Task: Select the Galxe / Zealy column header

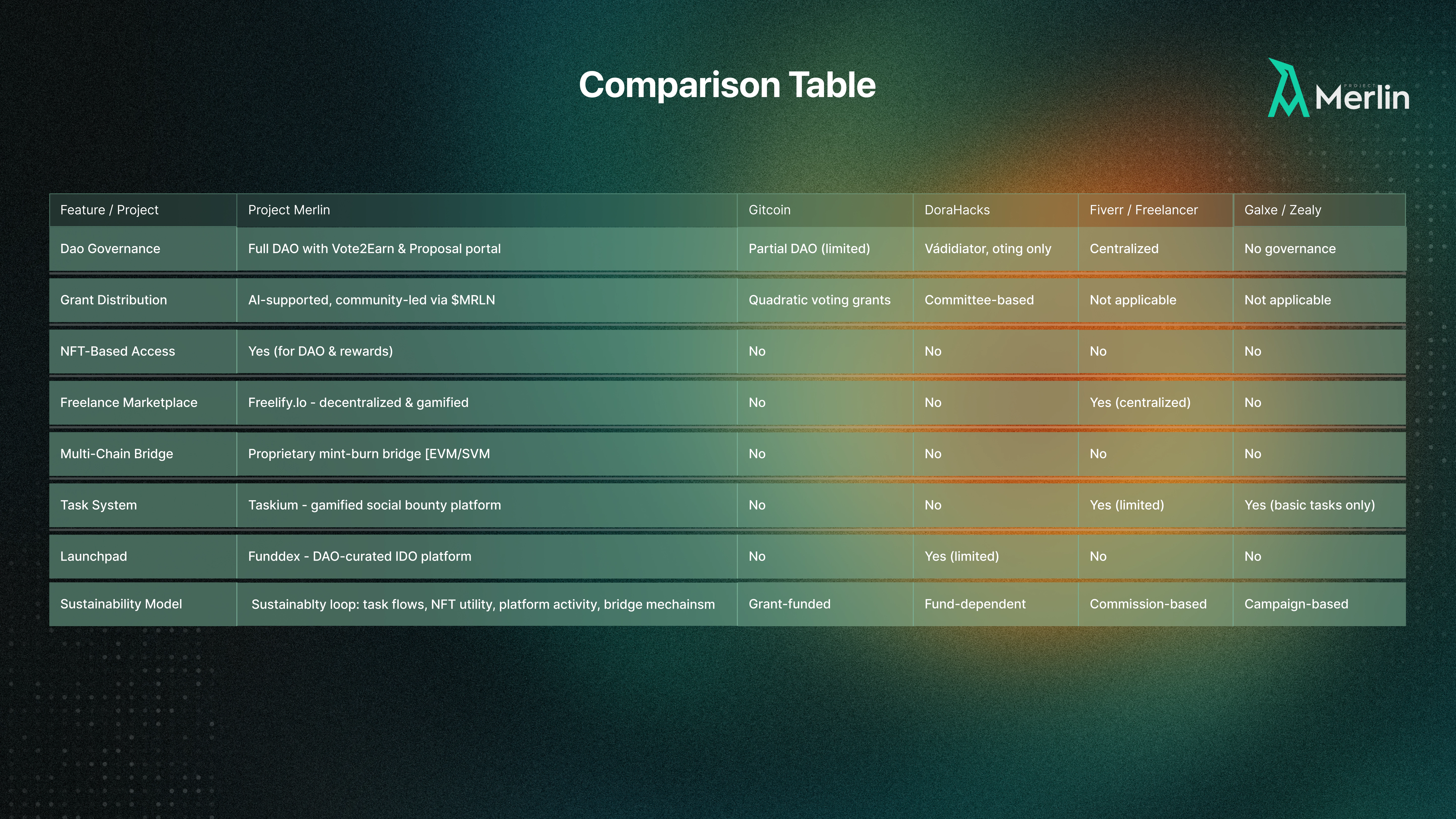Action: pos(1283,210)
